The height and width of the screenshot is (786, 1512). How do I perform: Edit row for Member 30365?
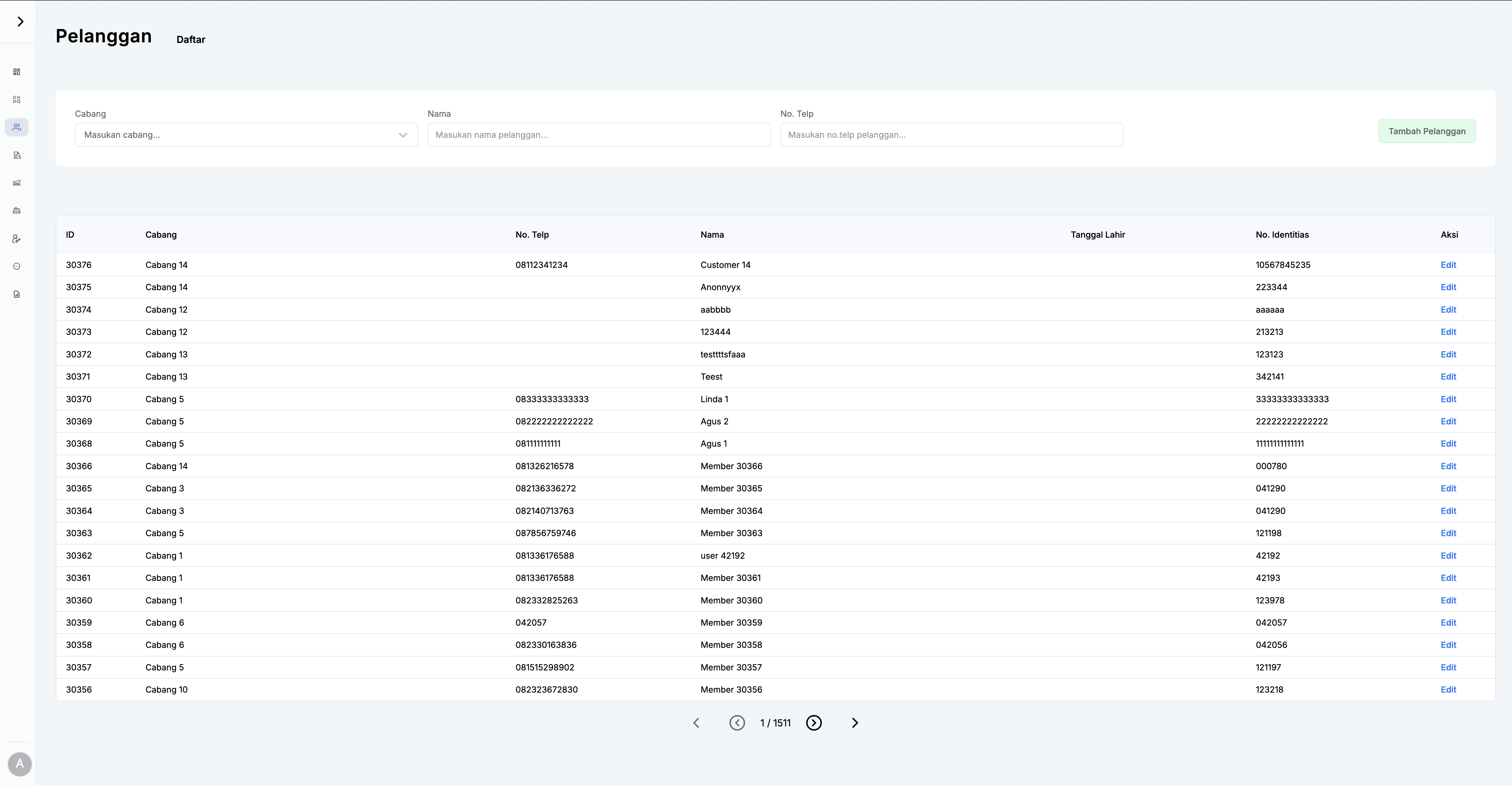[1448, 488]
